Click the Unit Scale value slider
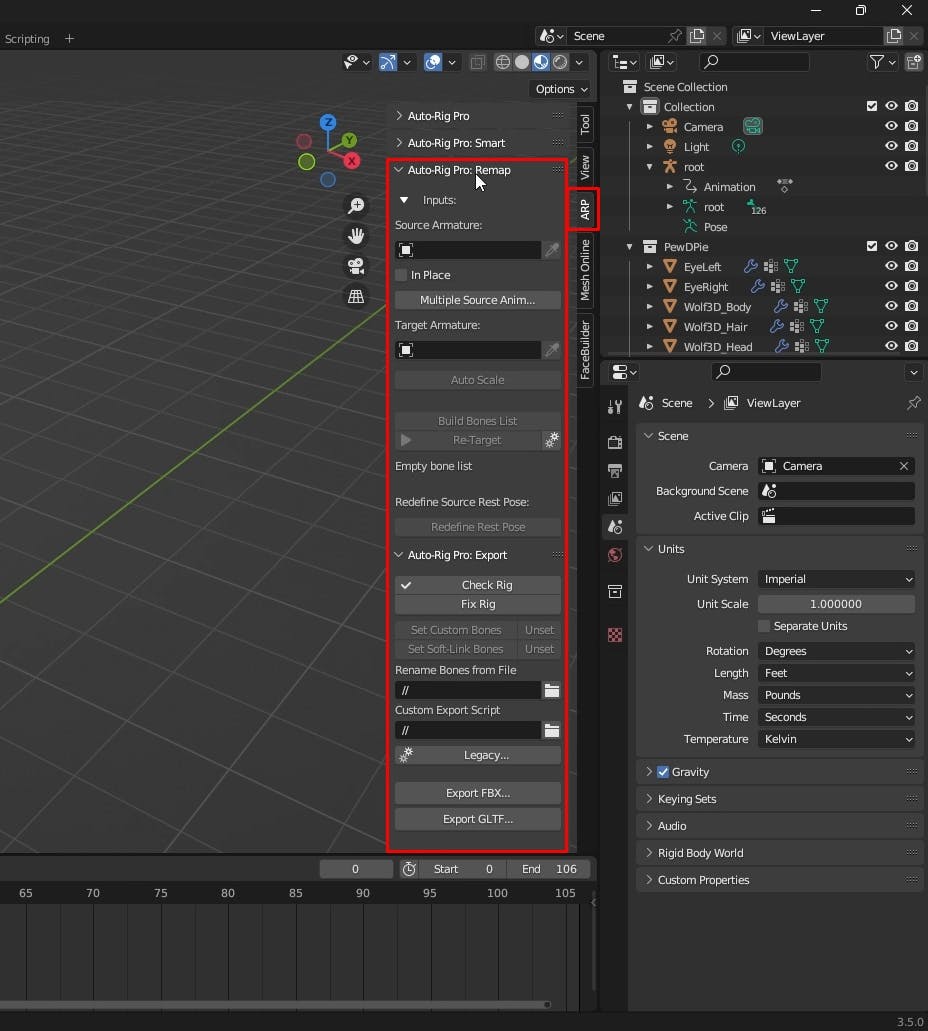This screenshot has width=928, height=1031. (x=836, y=603)
